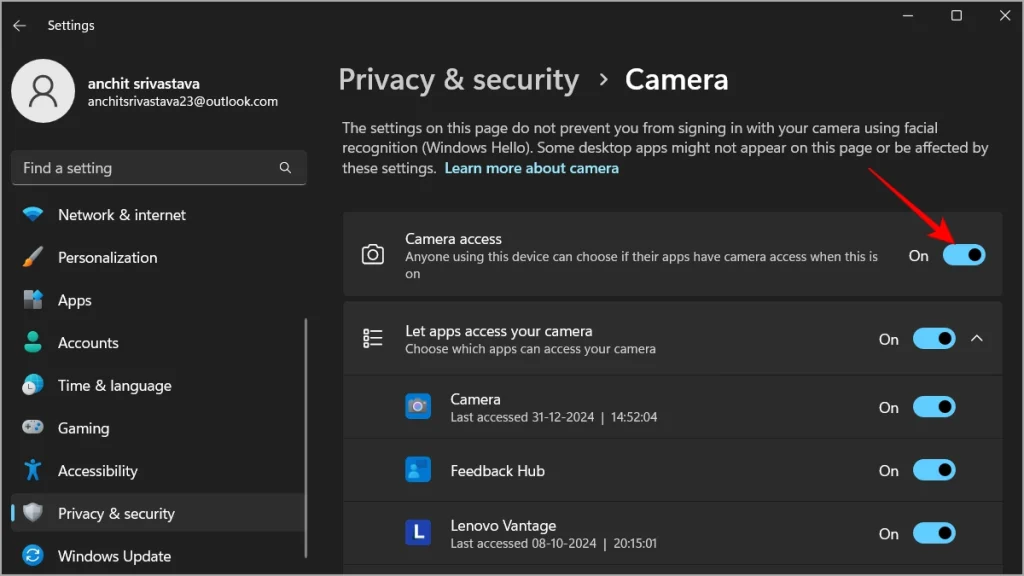Go to Apps settings

[x=157, y=300]
